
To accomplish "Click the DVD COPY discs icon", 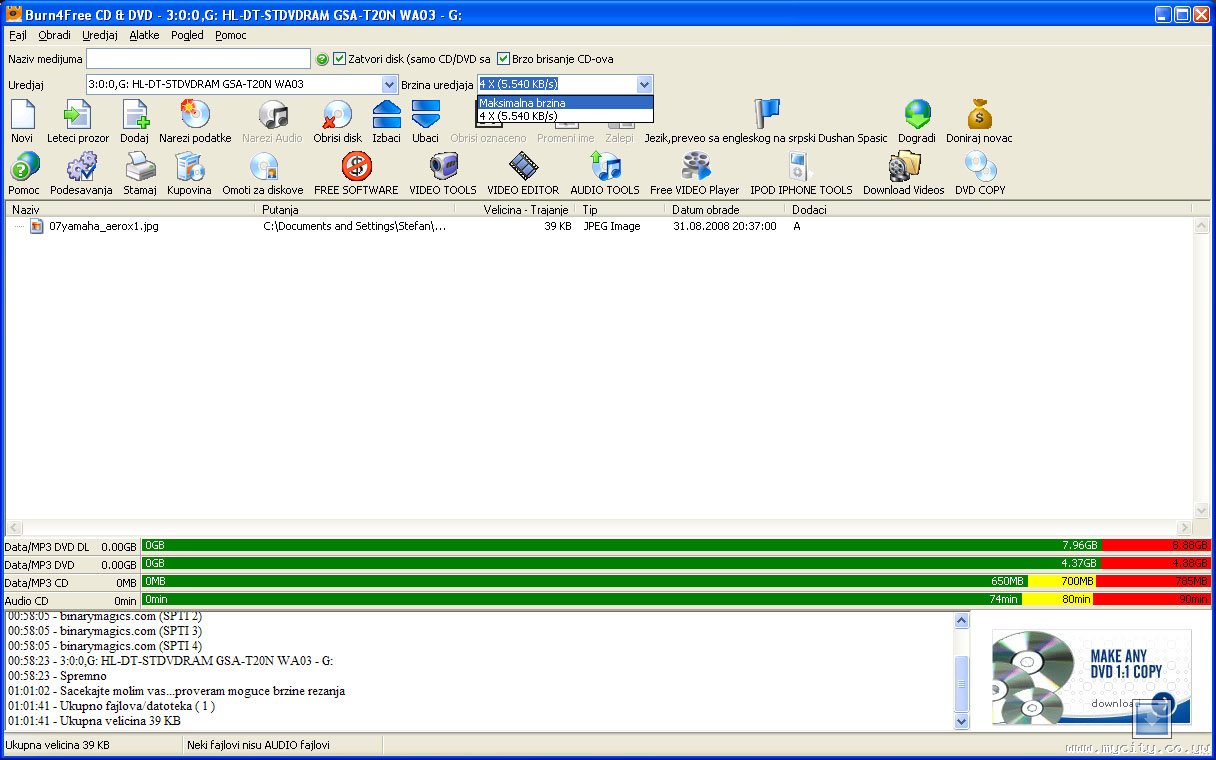I will pos(980,166).
